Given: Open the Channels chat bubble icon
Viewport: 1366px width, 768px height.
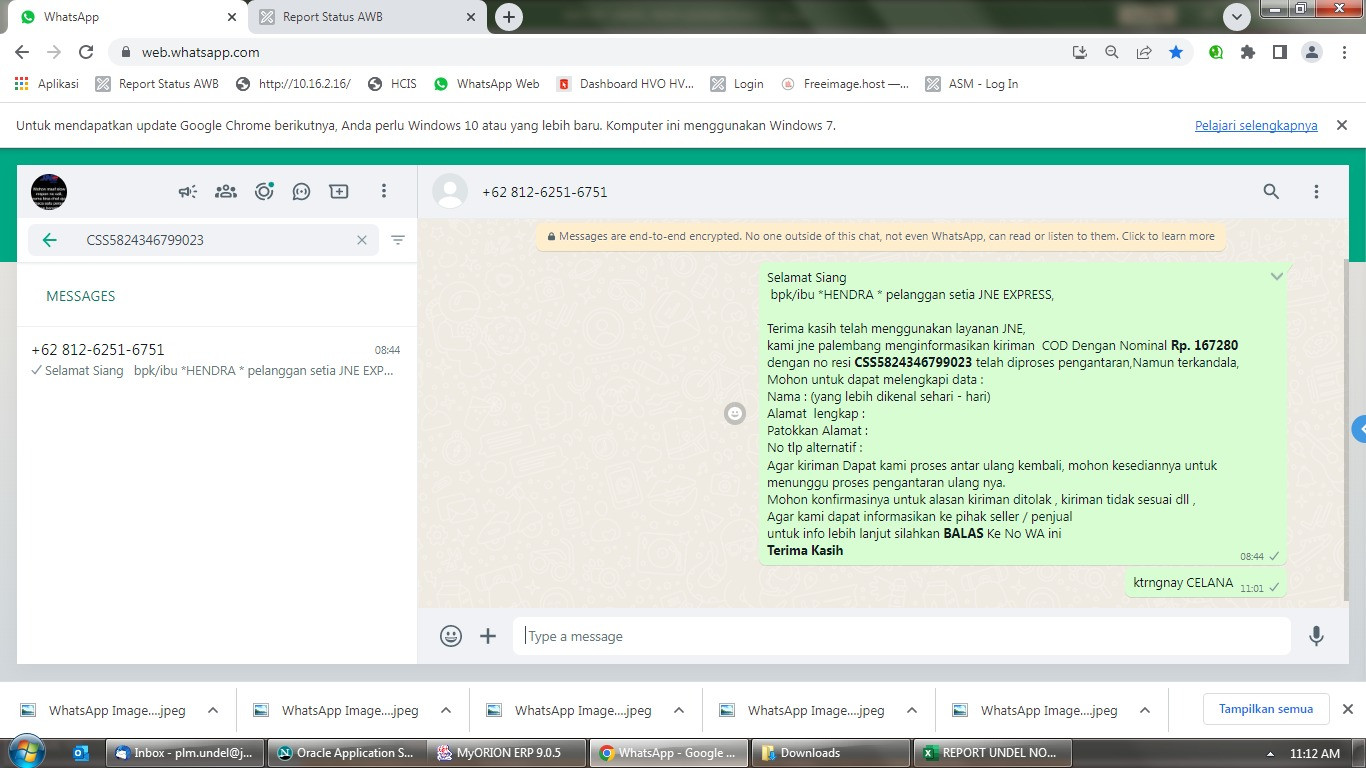Looking at the screenshot, I should (301, 191).
